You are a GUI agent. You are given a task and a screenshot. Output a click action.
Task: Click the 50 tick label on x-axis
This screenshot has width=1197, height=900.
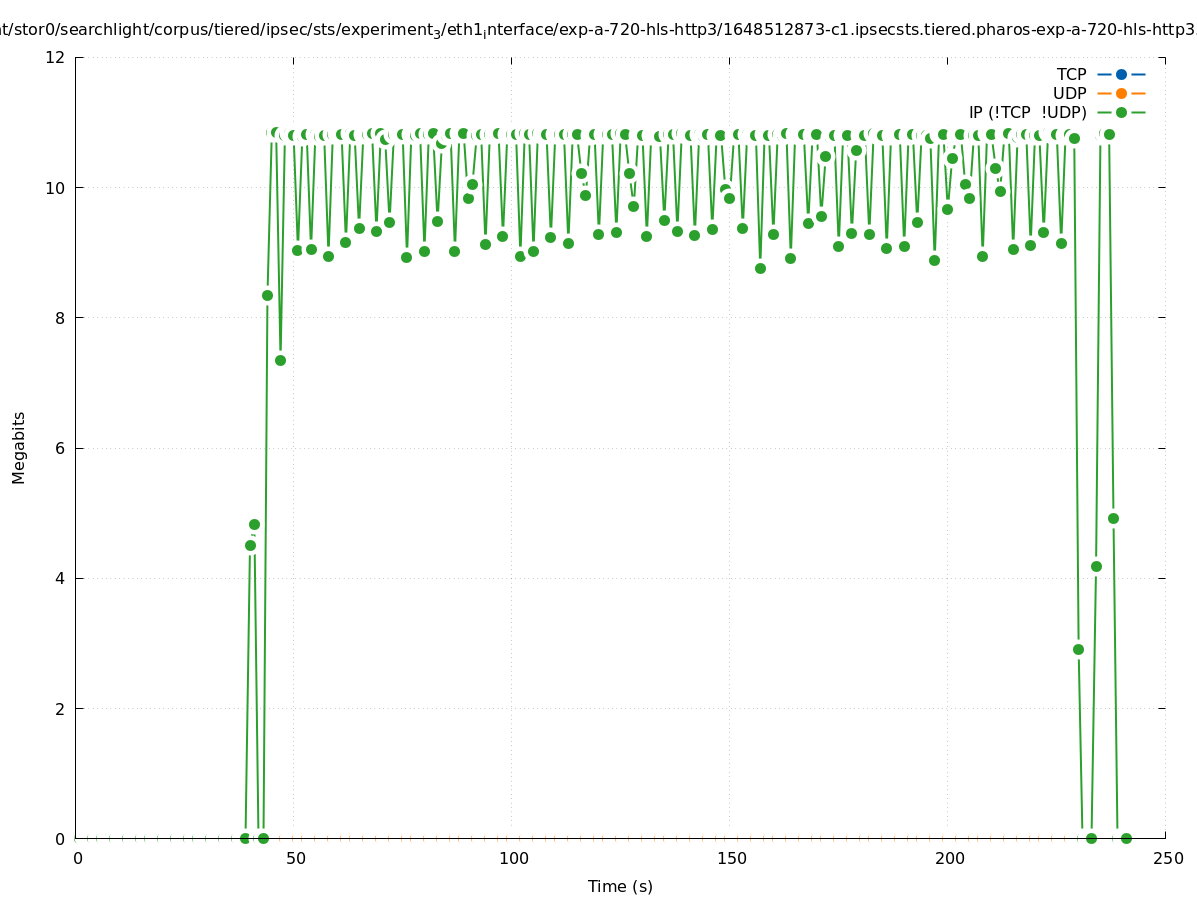click(295, 858)
